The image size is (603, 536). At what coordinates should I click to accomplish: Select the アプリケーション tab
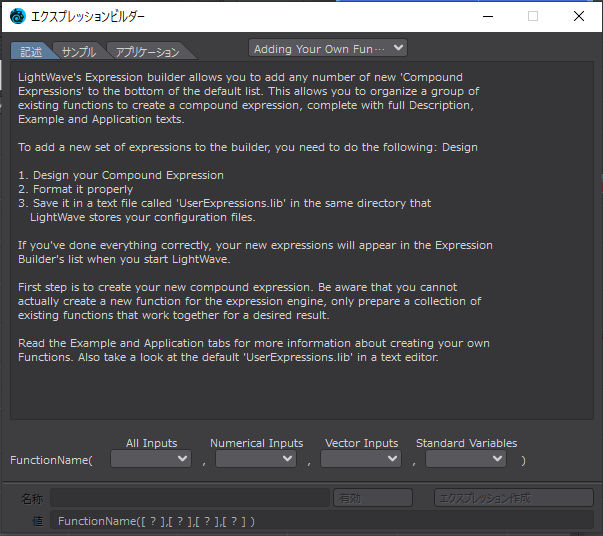coord(147,52)
